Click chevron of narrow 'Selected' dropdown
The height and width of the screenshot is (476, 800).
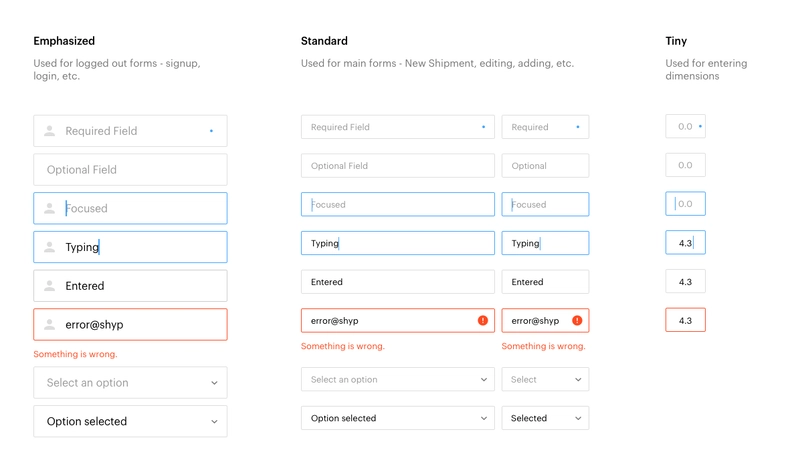[578, 418]
